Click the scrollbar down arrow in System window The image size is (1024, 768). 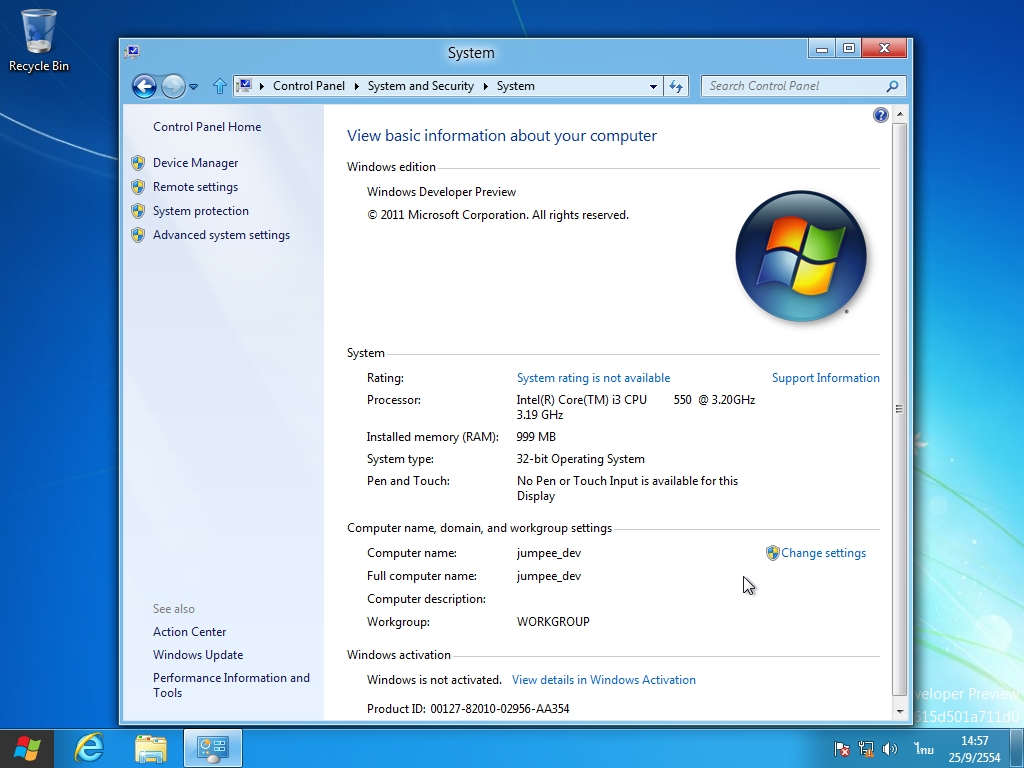900,711
